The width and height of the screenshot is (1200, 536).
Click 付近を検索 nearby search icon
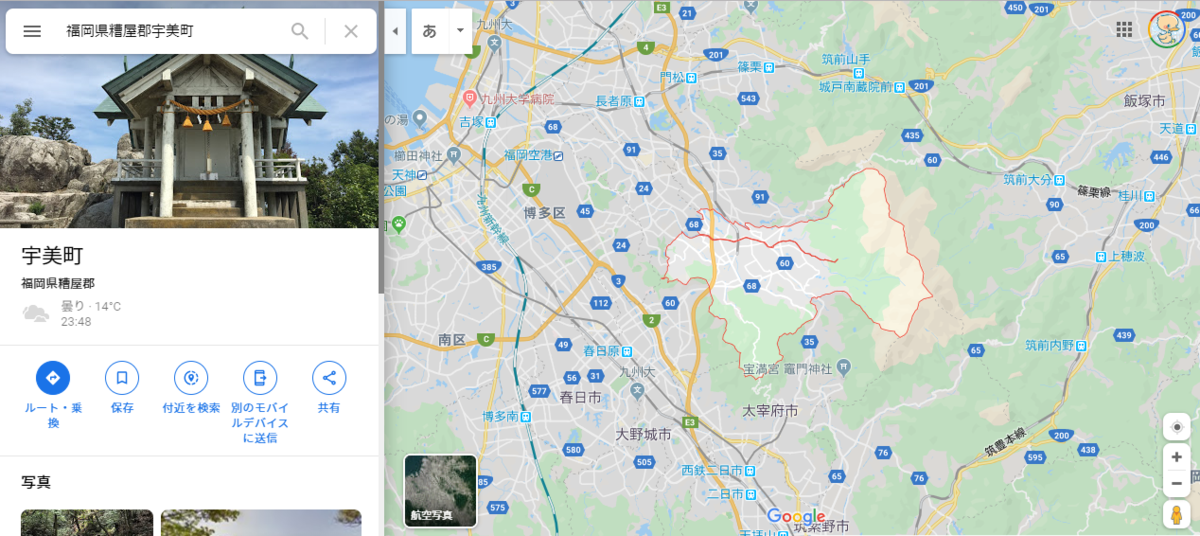pos(191,378)
